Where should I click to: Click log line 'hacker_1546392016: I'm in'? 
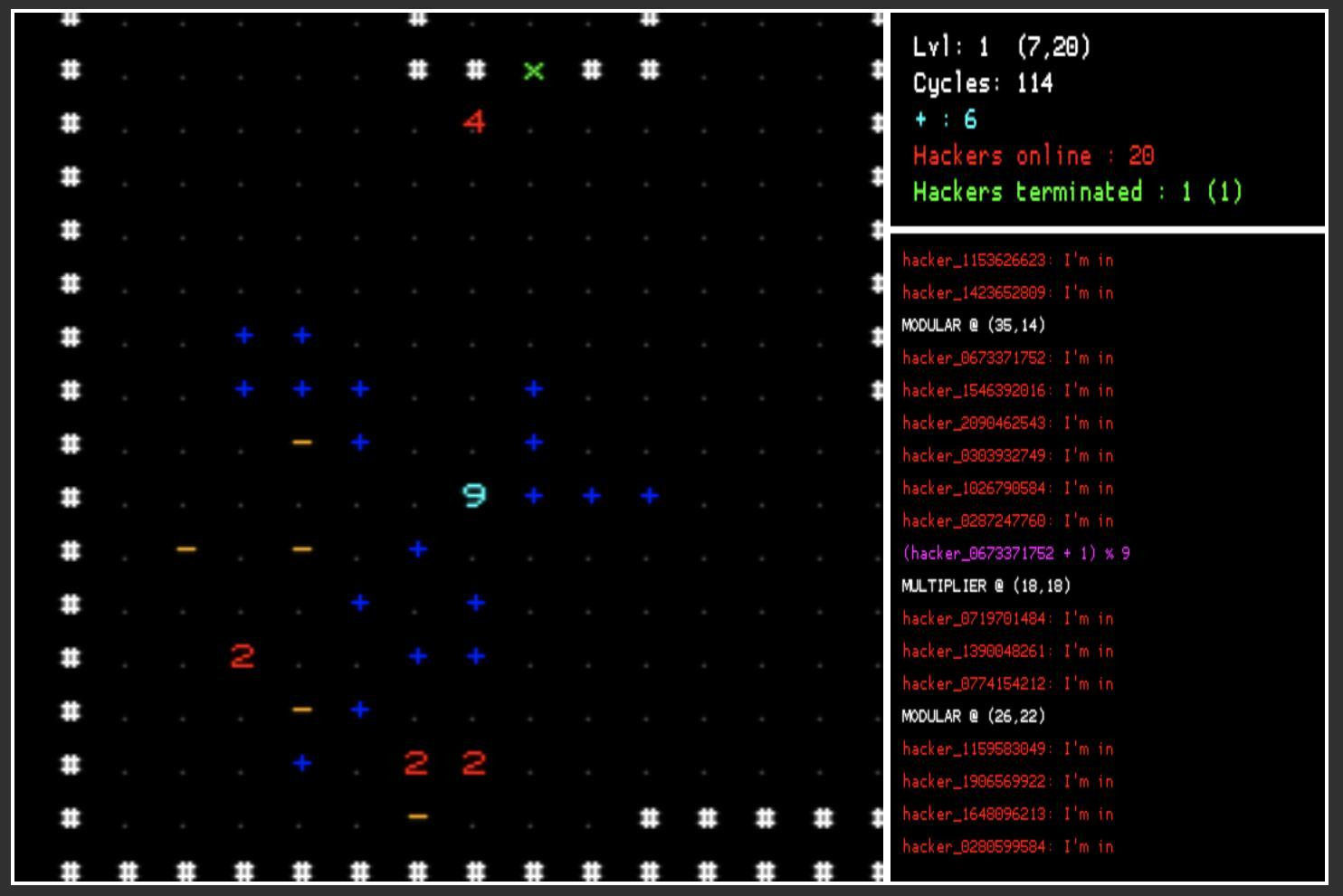point(1007,391)
